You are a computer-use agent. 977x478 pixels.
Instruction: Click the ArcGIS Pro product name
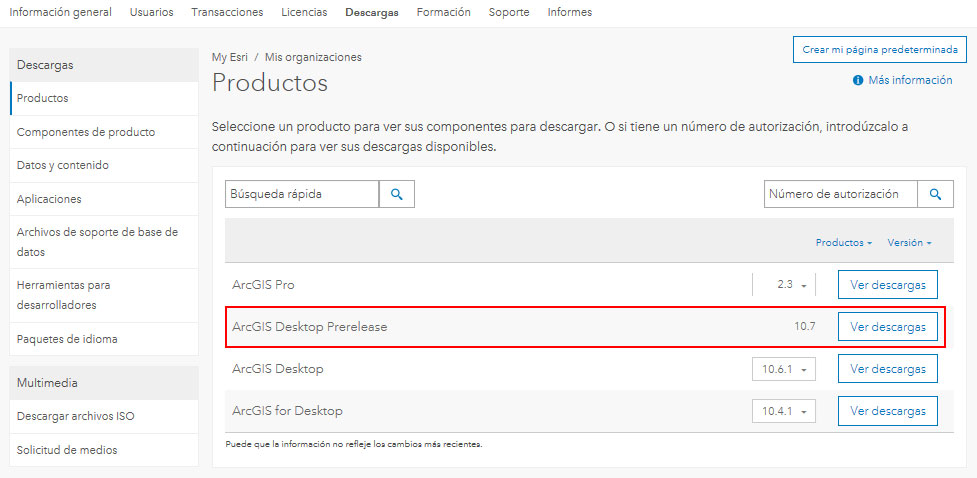[x=263, y=285]
